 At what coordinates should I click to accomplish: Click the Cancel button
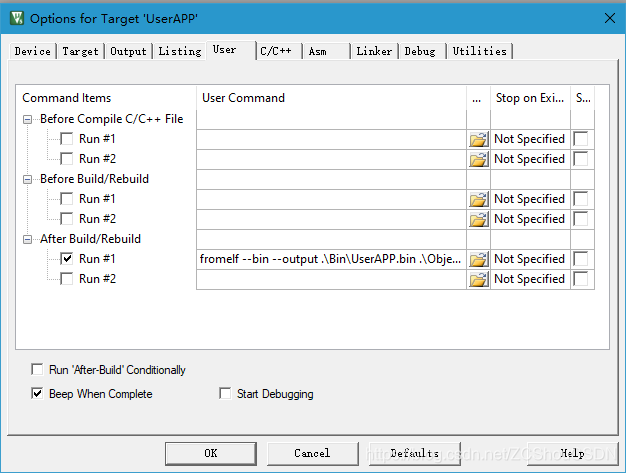tap(313, 453)
